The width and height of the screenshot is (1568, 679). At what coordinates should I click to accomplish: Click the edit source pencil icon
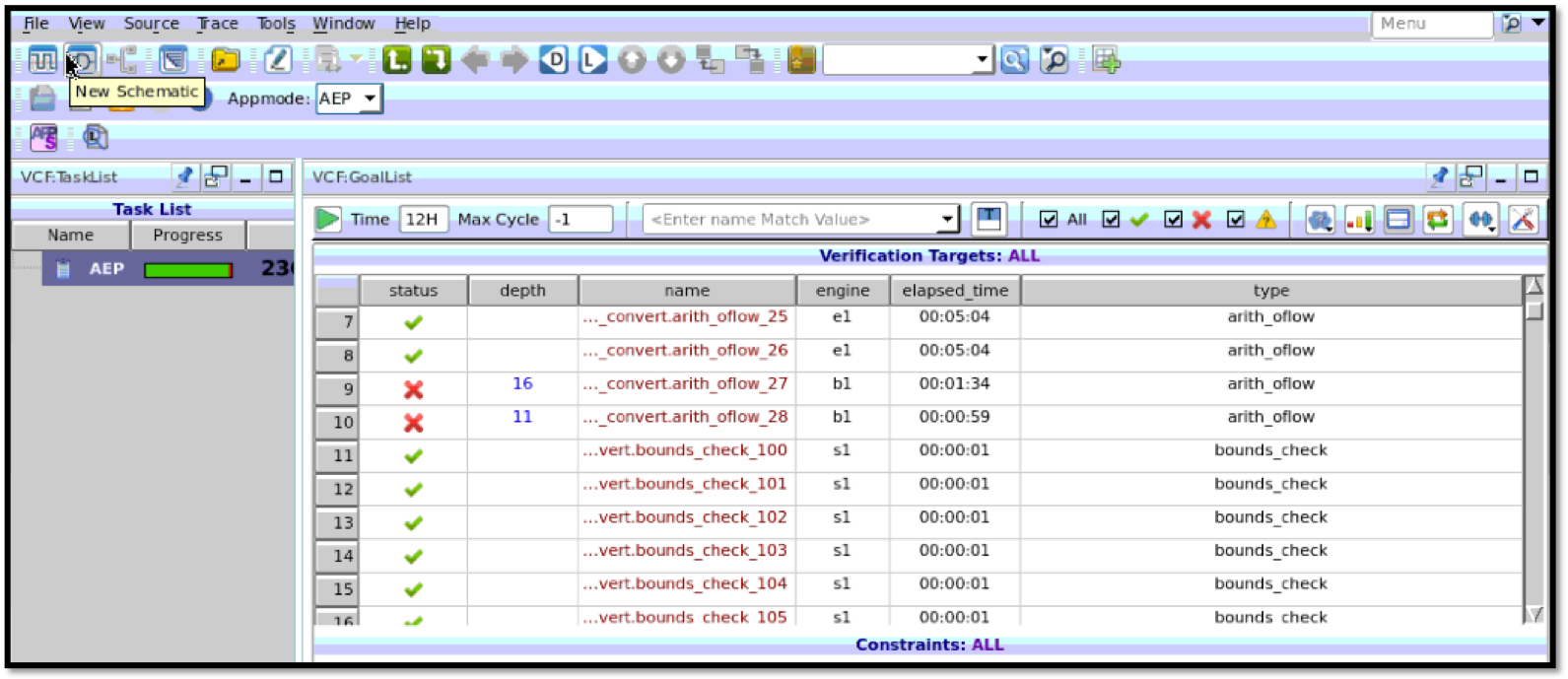point(278,60)
